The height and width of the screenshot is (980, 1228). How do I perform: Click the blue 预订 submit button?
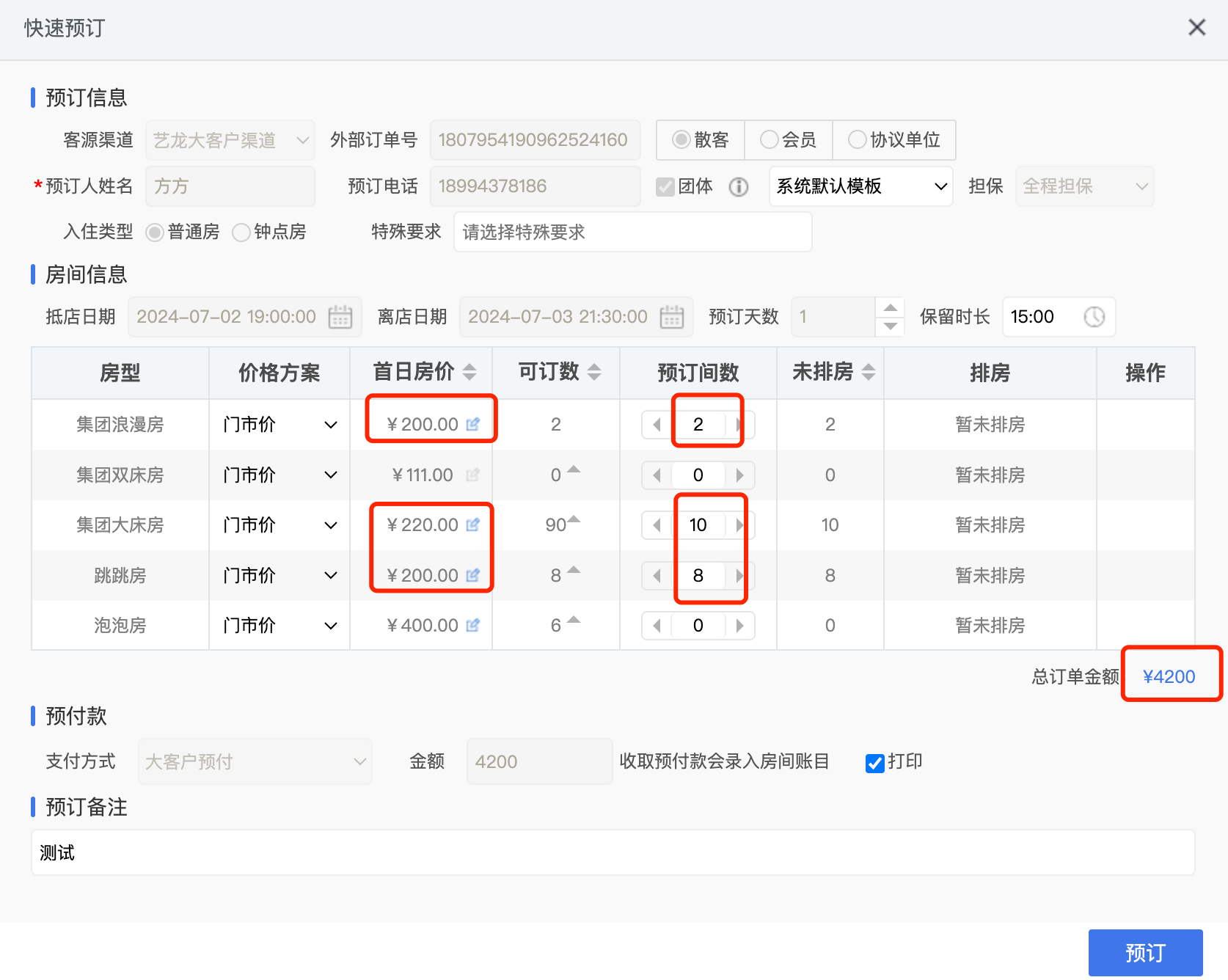click(x=1145, y=953)
